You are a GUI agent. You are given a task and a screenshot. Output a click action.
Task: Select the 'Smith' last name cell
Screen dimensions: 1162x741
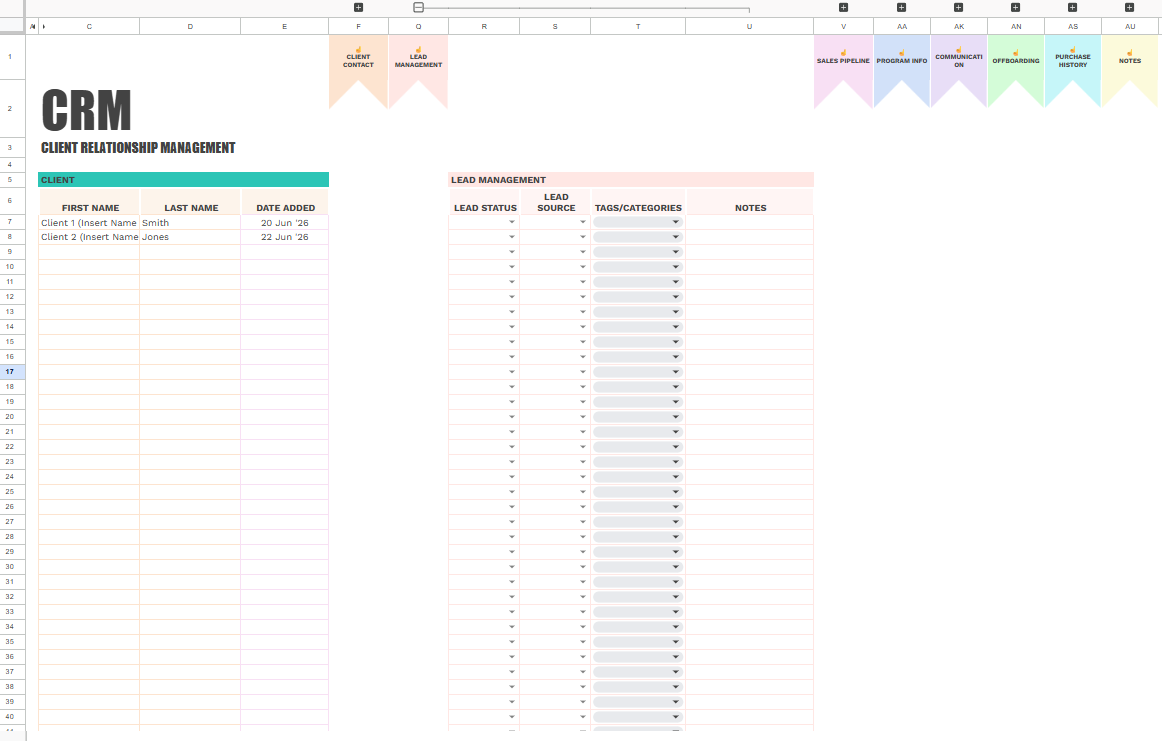pos(190,222)
